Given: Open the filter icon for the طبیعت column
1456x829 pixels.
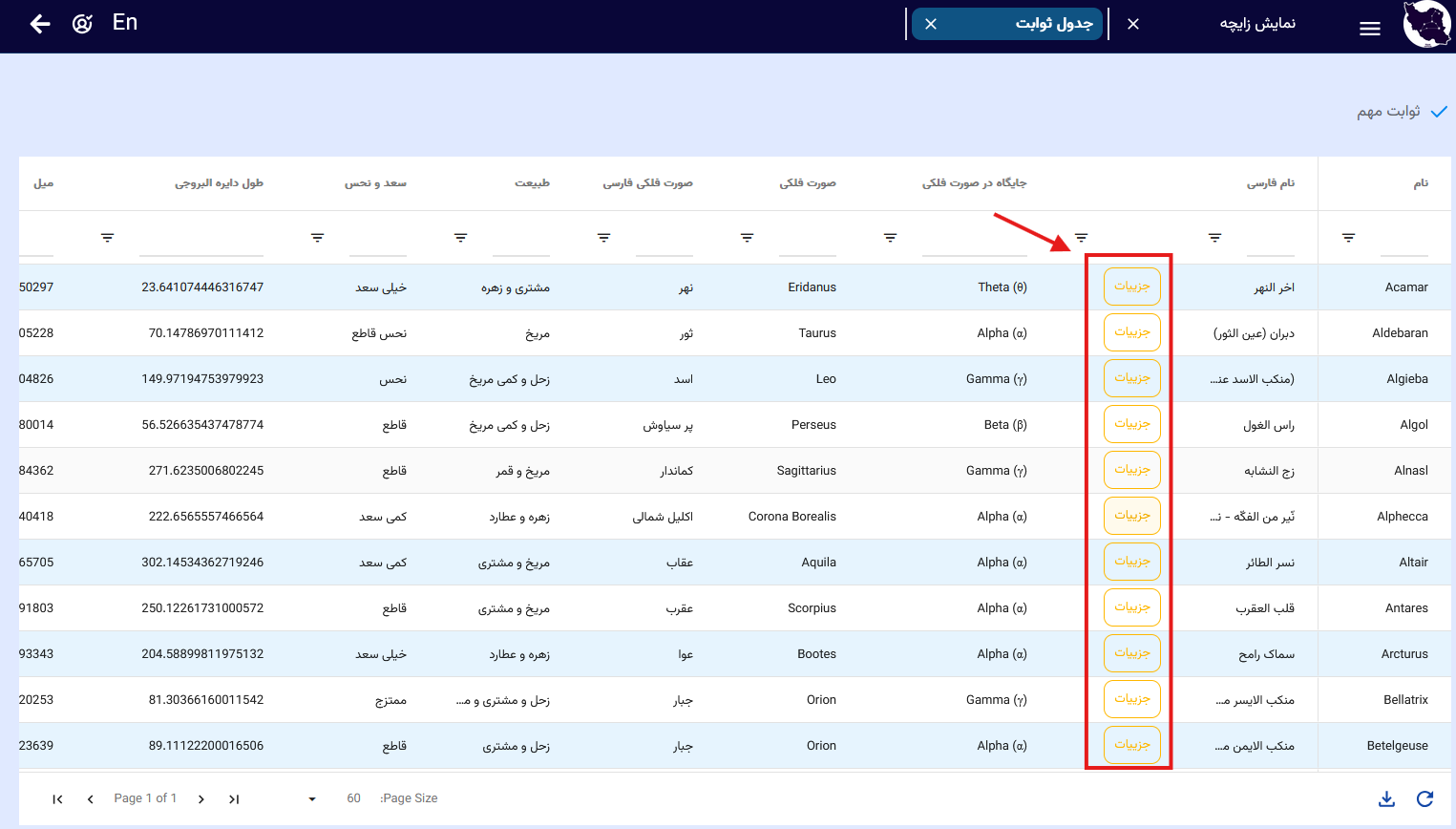Looking at the screenshot, I should [x=460, y=238].
